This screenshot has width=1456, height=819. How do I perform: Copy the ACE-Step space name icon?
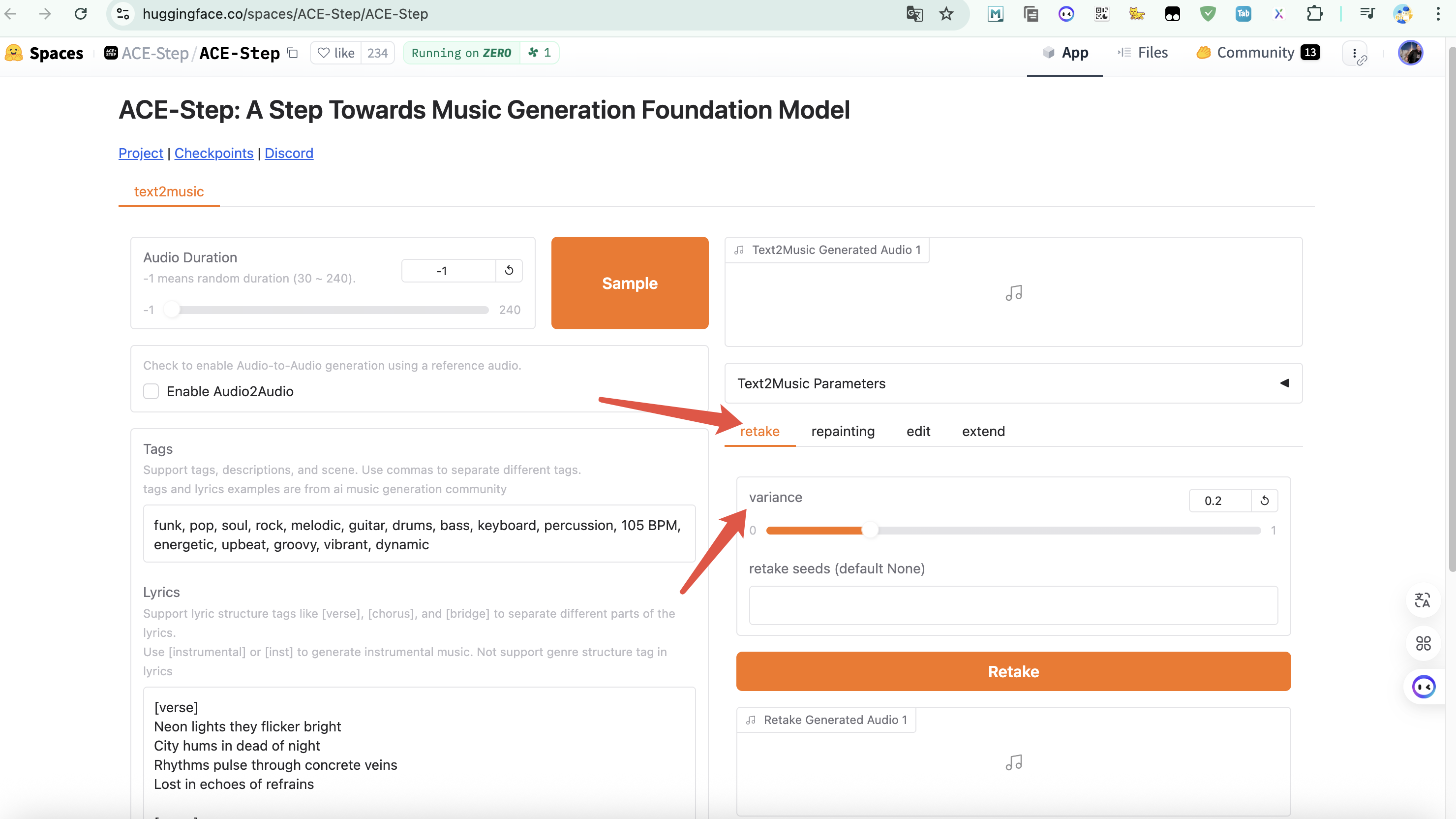(292, 53)
